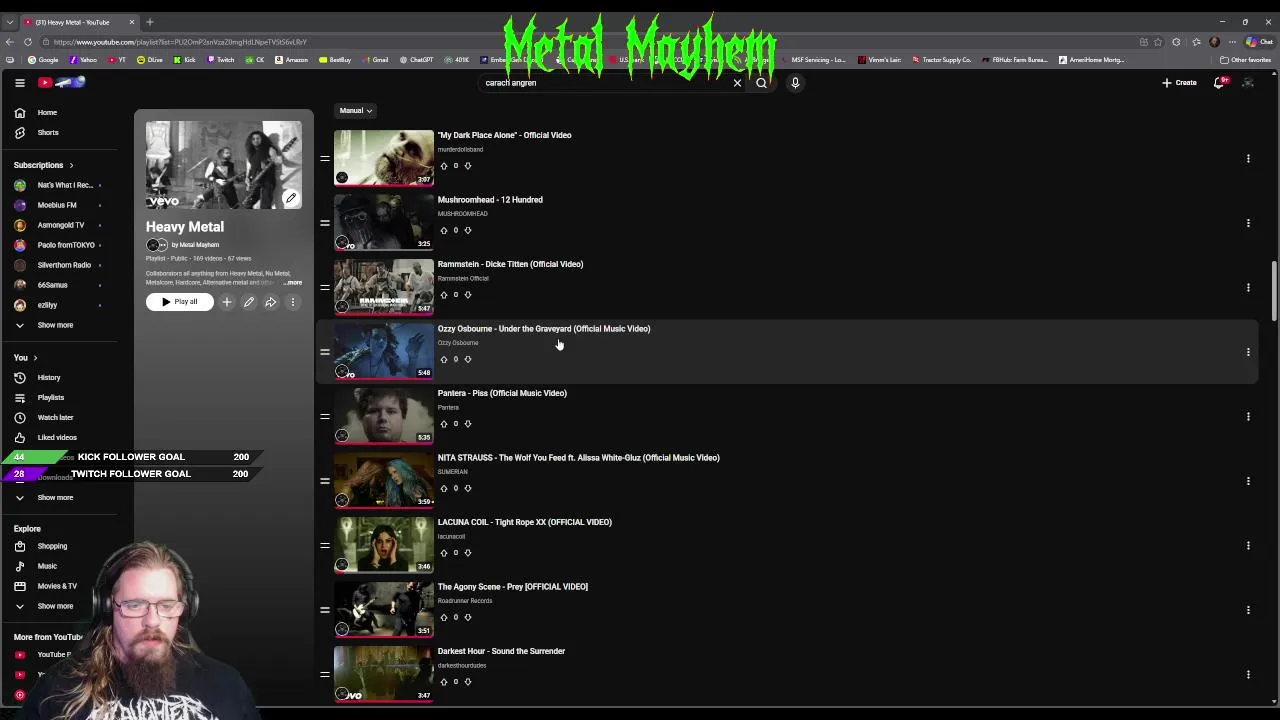
Task: Open options menu for Pantera - Piss
Action: 1248,416
